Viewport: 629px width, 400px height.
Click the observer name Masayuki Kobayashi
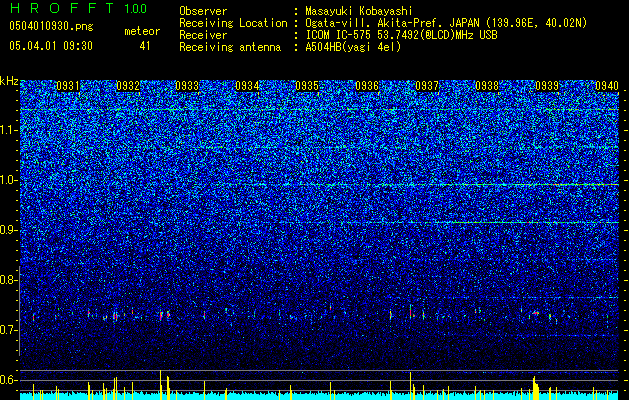359,11
